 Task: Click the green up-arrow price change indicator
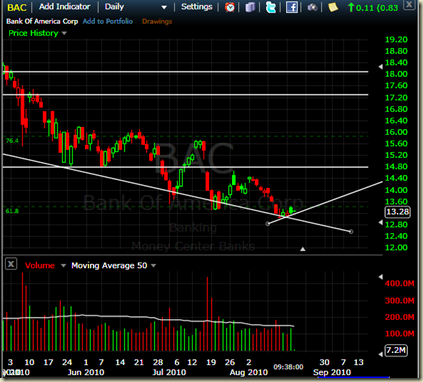click(x=351, y=7)
